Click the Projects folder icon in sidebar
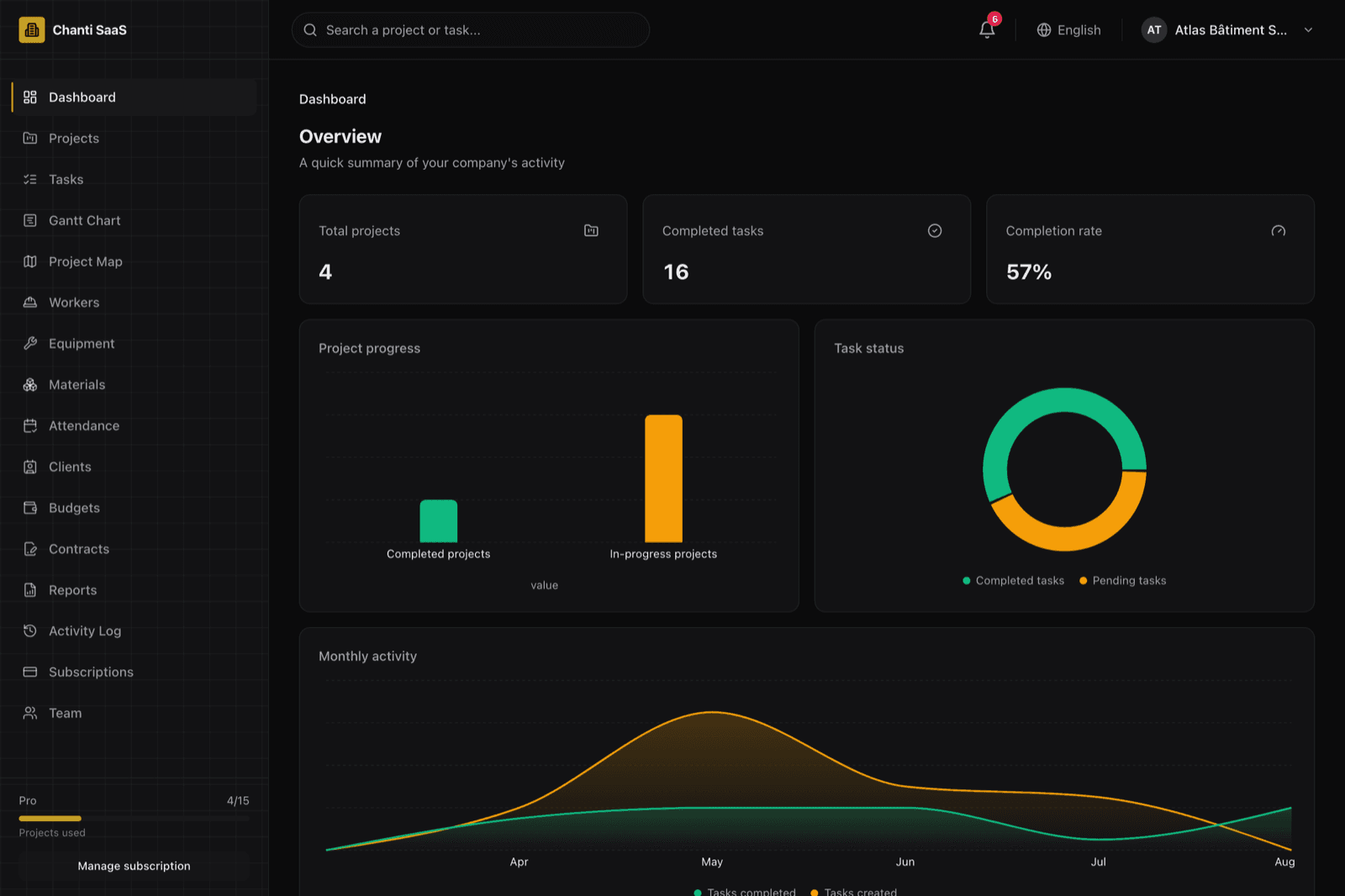The image size is (1345, 896). [x=30, y=139]
